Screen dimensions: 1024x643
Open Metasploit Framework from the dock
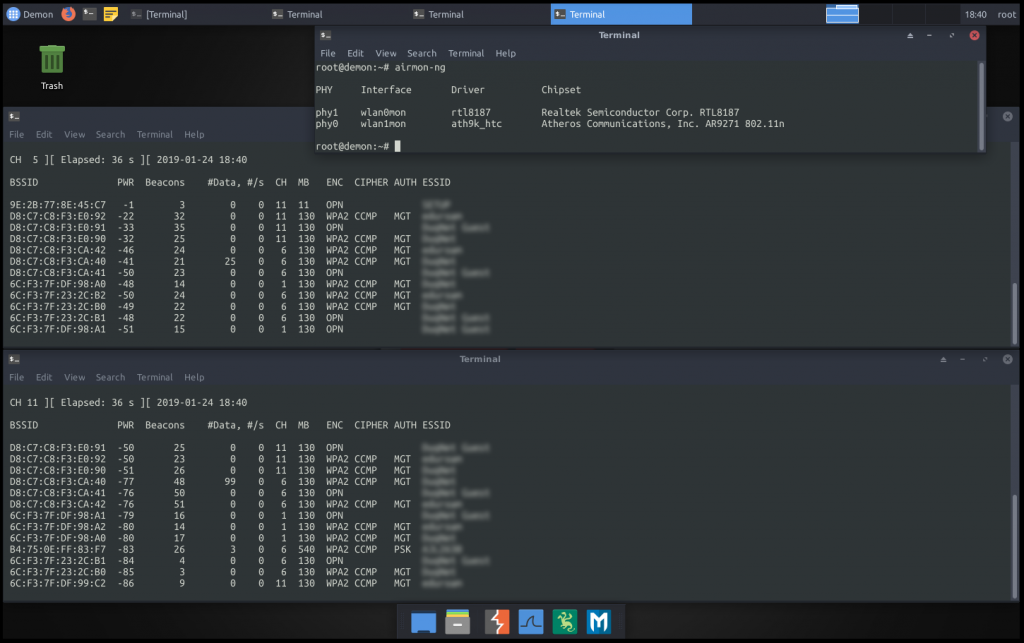click(x=600, y=621)
